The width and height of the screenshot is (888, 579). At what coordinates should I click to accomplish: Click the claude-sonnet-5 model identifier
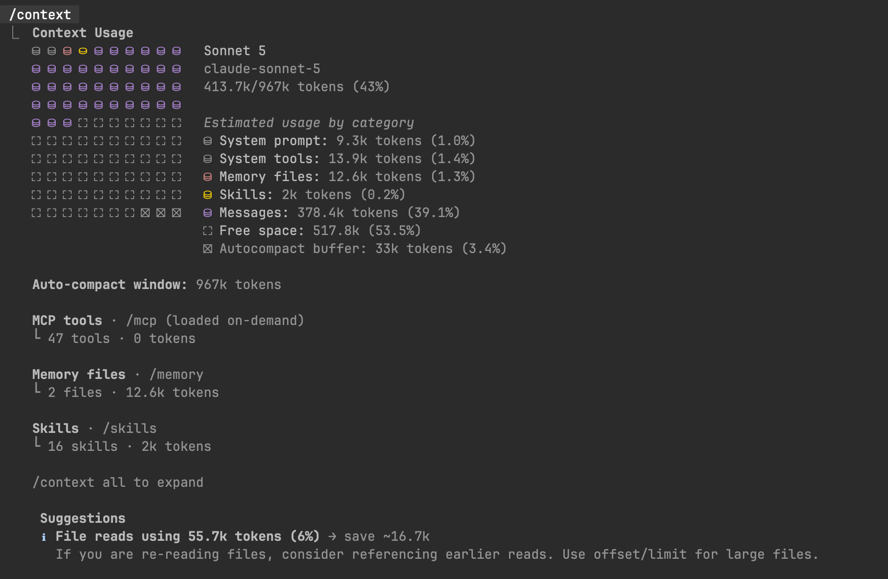(x=262, y=69)
